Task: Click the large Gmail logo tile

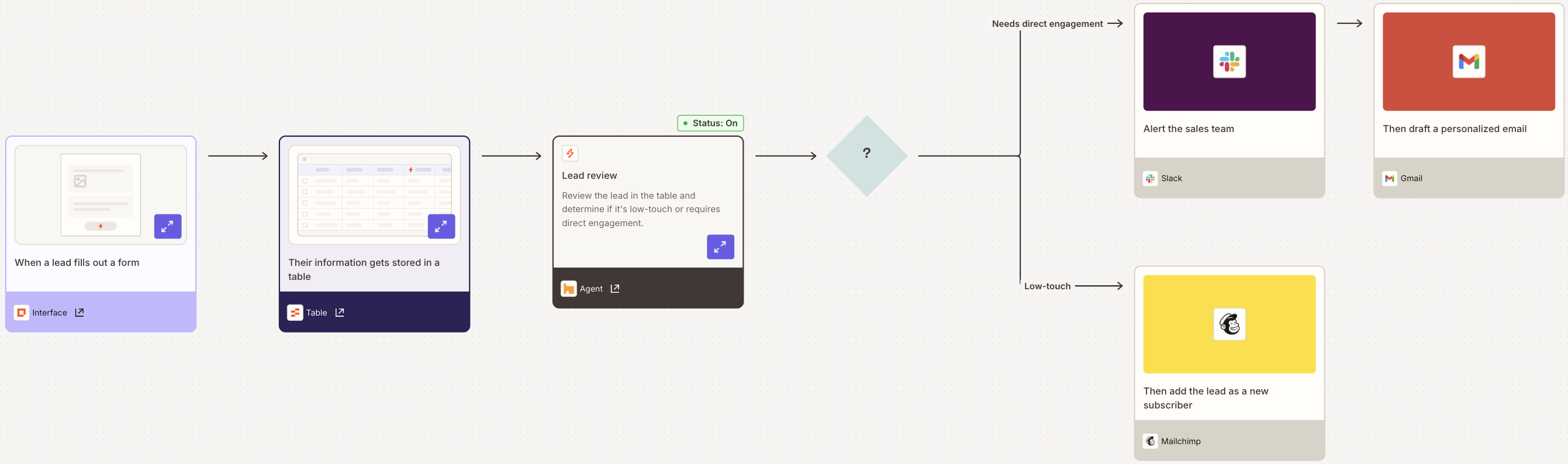Action: (x=1468, y=61)
